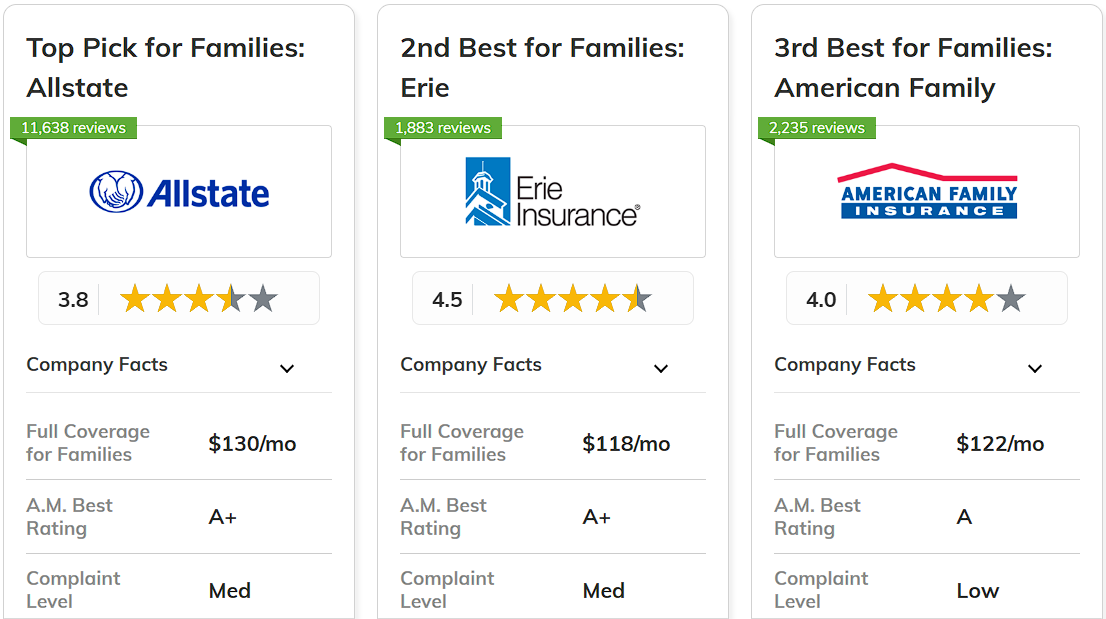Open the 11,638 reviews badge

click(73, 128)
